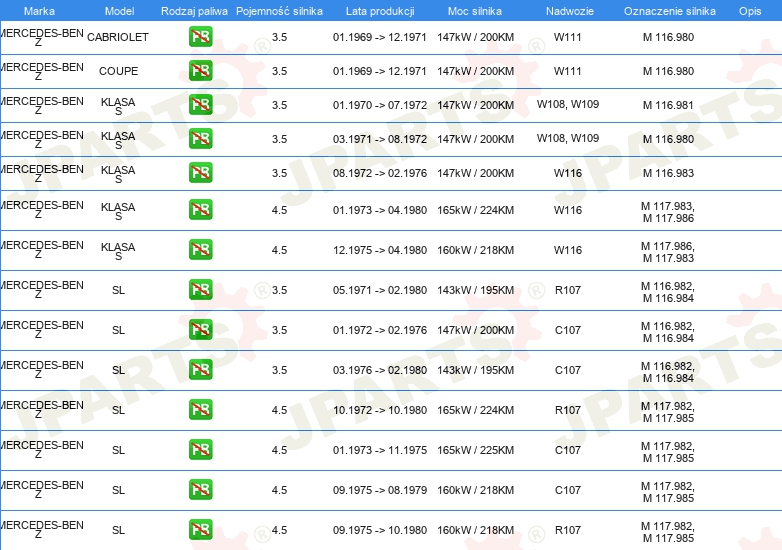Viewport: 782px width, 550px height.
Task: Click engine power 165kW / 225KM
Action: click(475, 450)
